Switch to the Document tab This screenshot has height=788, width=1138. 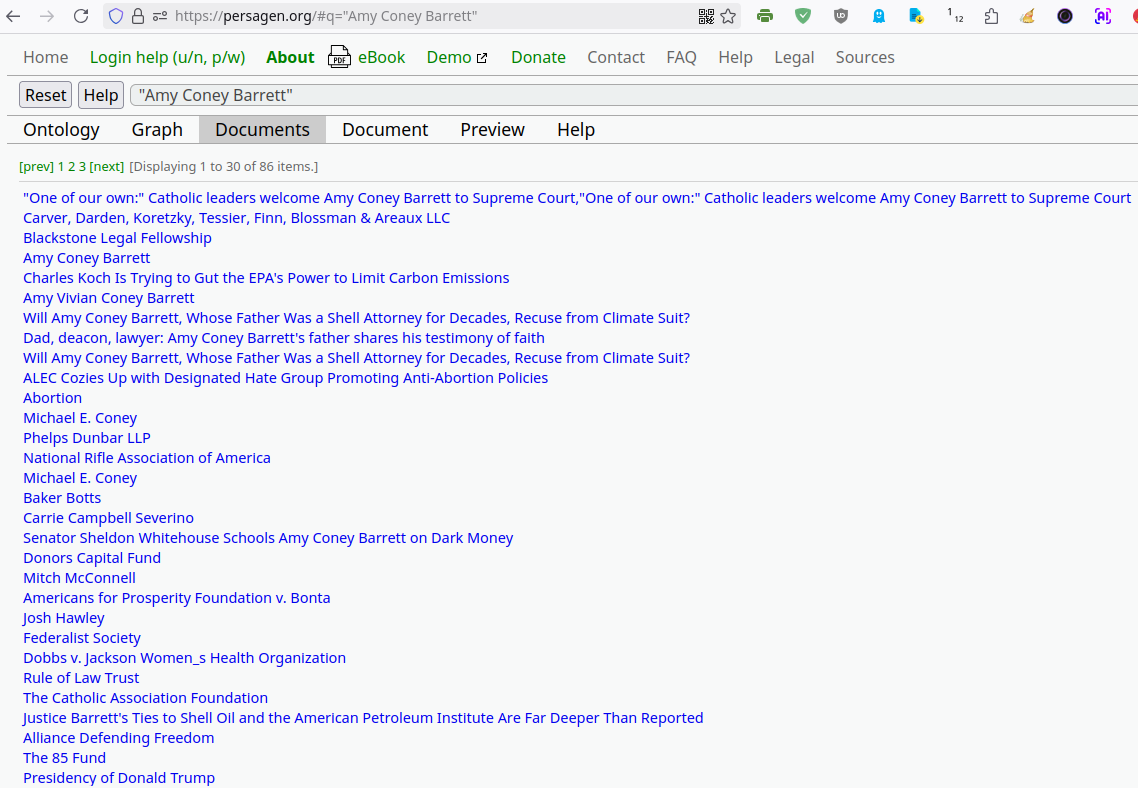[385, 129]
